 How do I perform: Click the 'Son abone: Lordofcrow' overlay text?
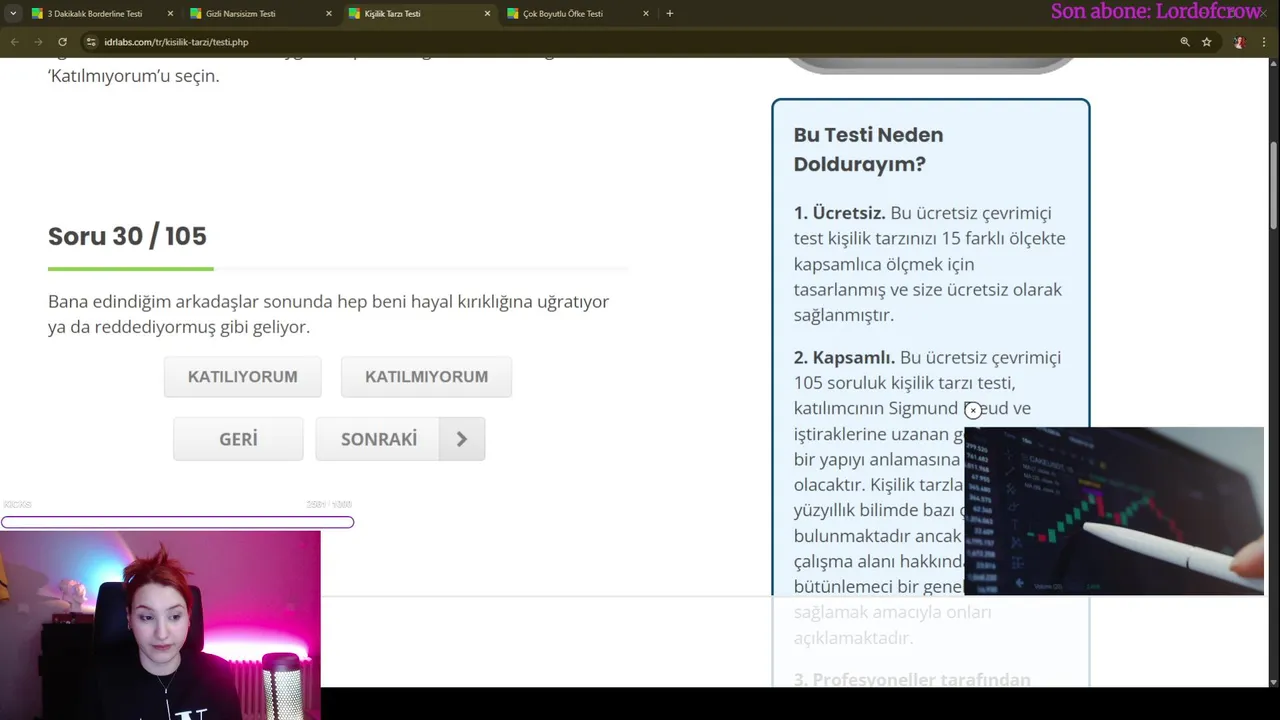click(x=1156, y=12)
